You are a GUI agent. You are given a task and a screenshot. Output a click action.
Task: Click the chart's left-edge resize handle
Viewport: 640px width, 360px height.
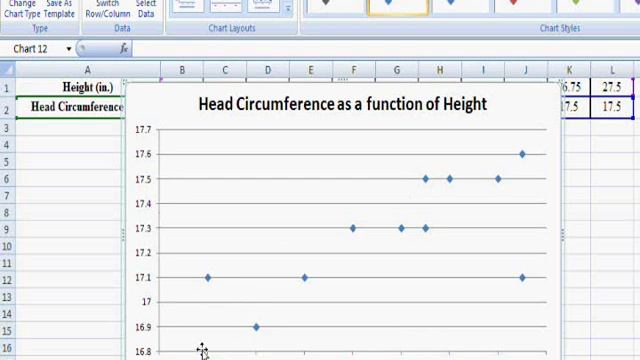coord(123,235)
